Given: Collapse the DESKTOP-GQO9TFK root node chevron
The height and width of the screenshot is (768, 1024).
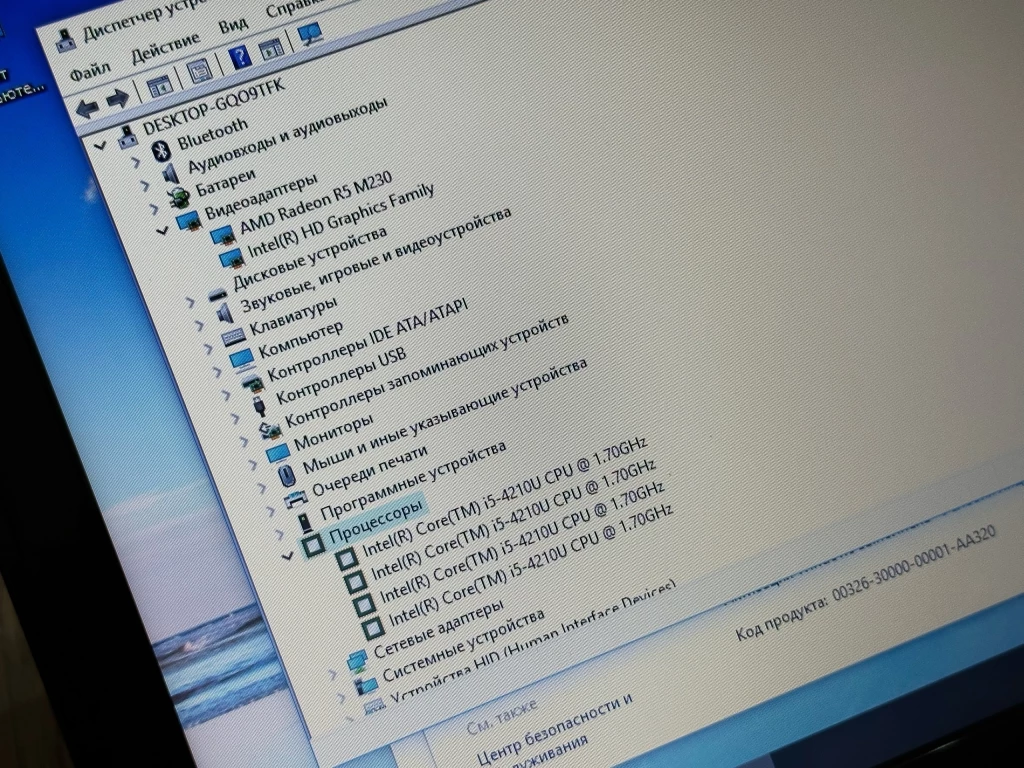Looking at the screenshot, I should 99,145.
